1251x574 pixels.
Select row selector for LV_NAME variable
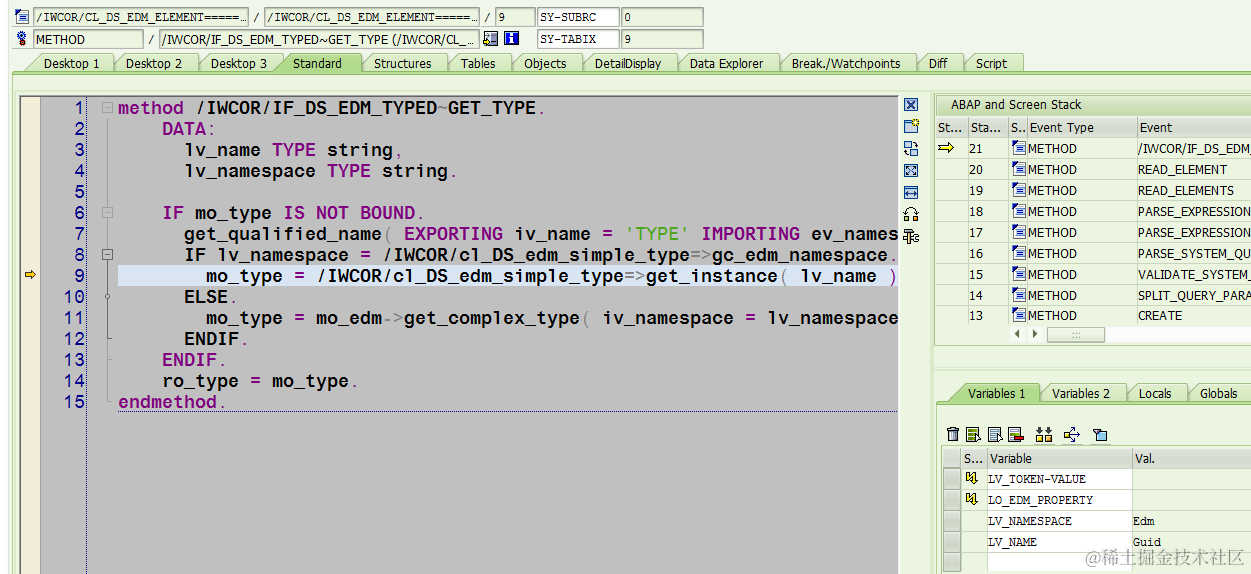tap(952, 542)
